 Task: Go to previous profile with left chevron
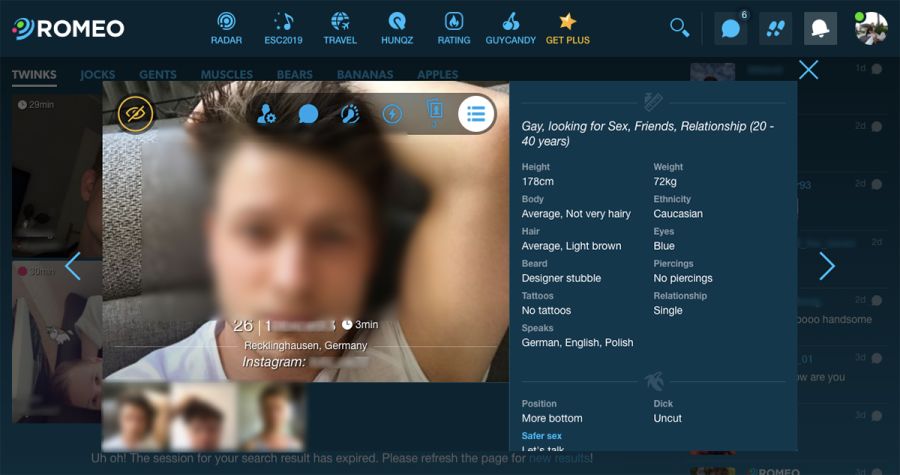[72, 266]
